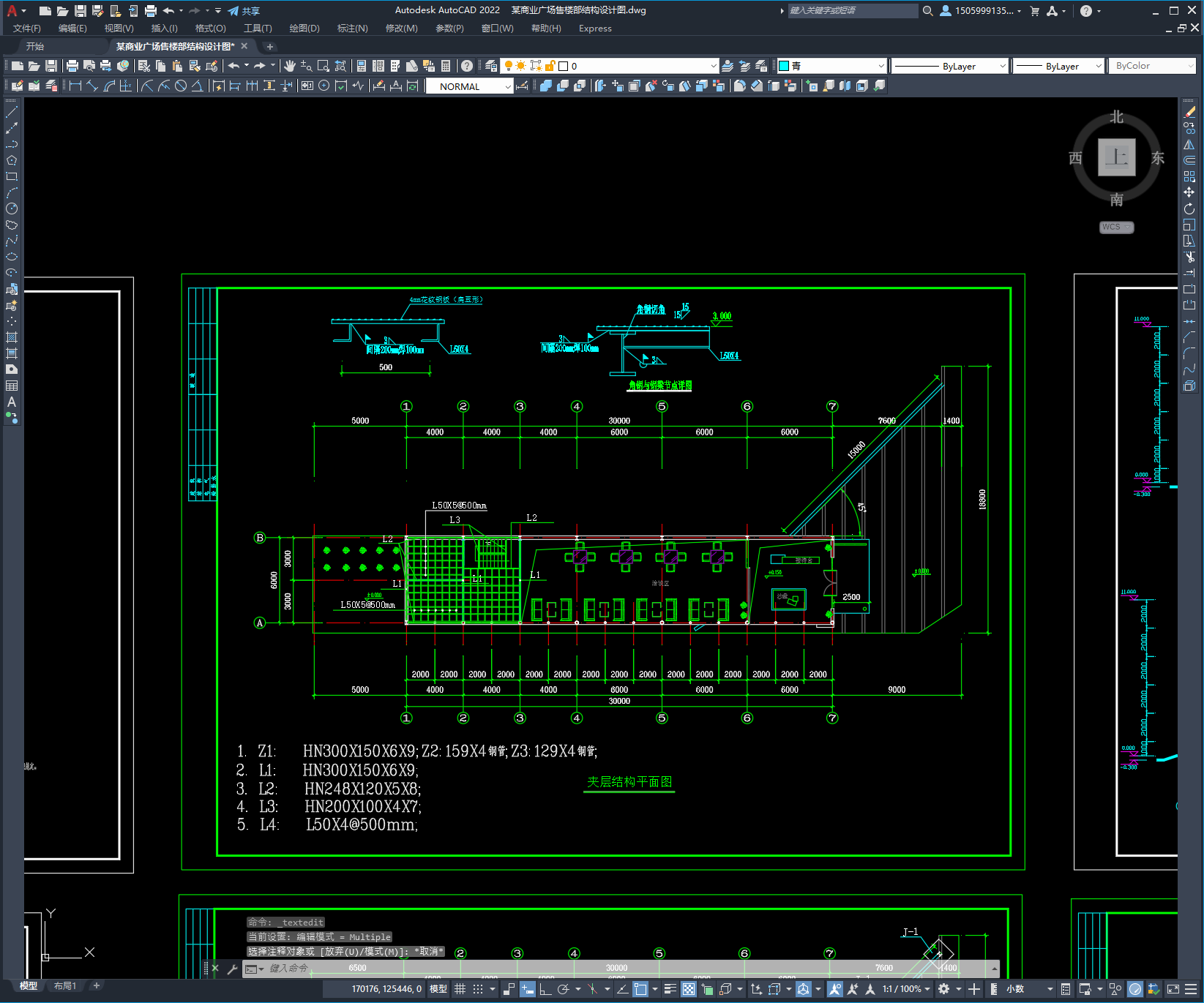Open the Express menu

pyautogui.click(x=595, y=29)
